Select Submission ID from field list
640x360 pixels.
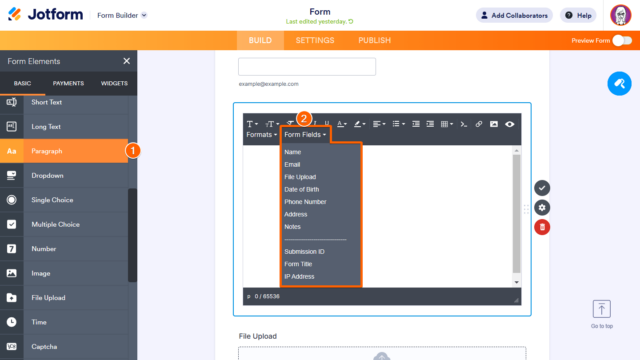click(x=304, y=251)
